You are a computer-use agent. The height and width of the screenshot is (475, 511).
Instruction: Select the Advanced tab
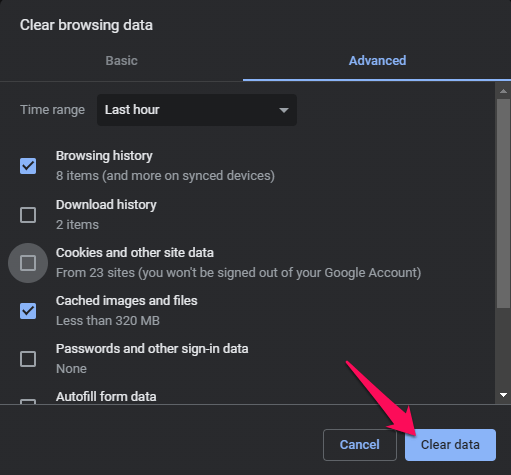click(377, 61)
